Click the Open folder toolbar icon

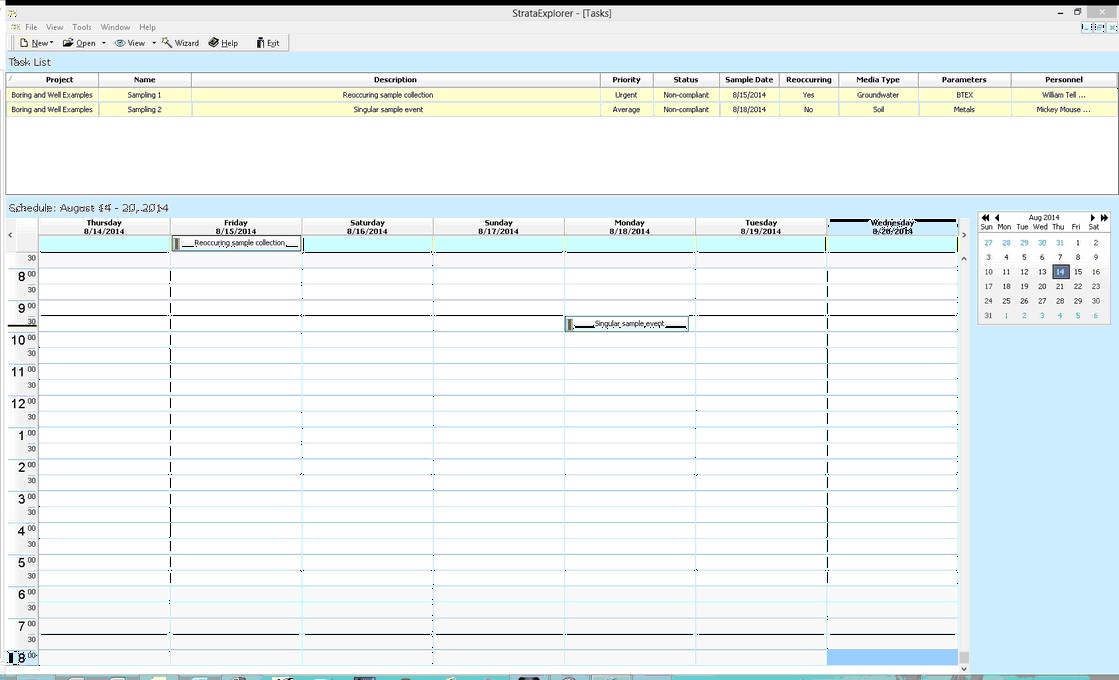68,43
